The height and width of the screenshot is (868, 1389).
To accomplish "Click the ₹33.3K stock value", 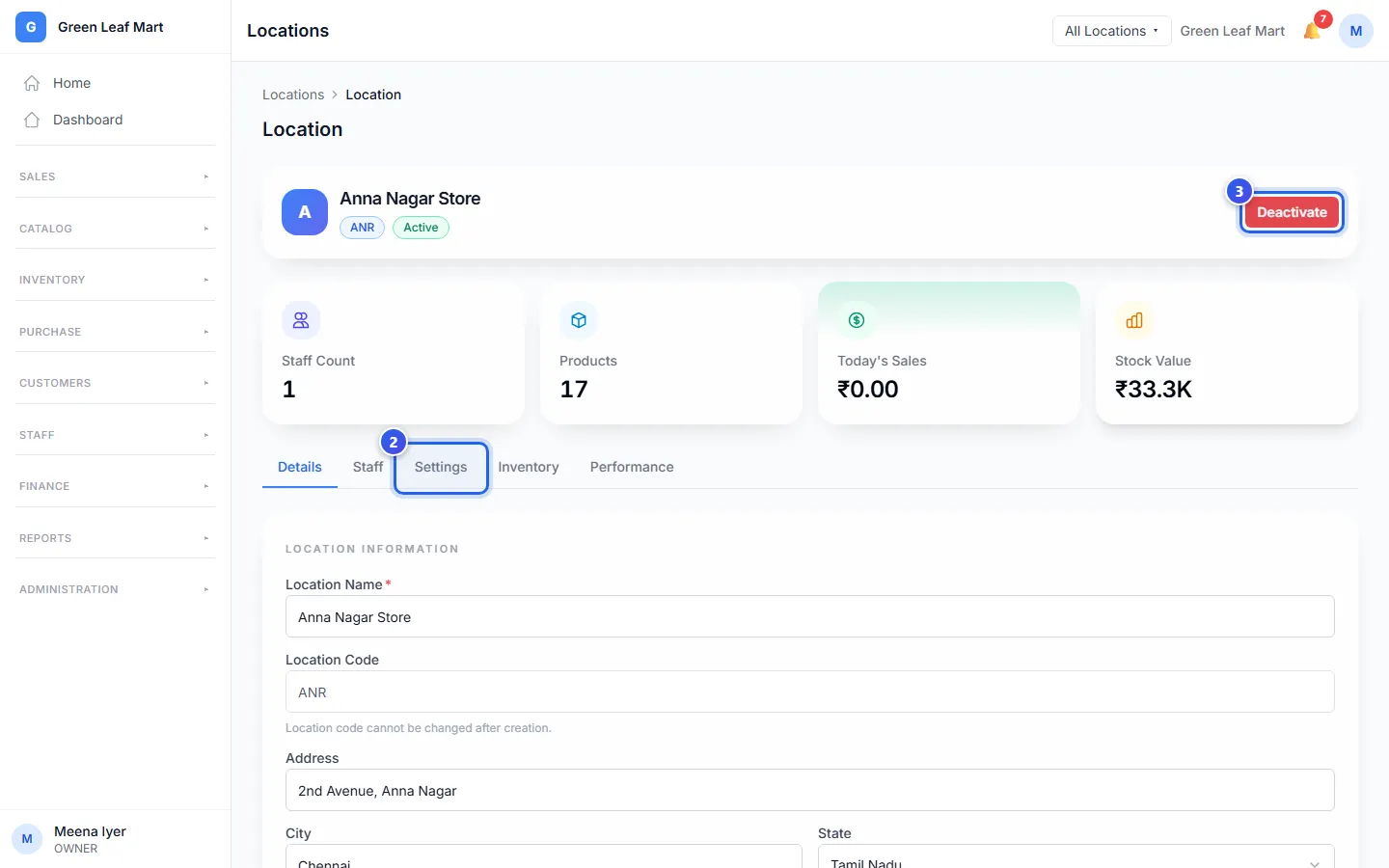I will pos(1154,389).
